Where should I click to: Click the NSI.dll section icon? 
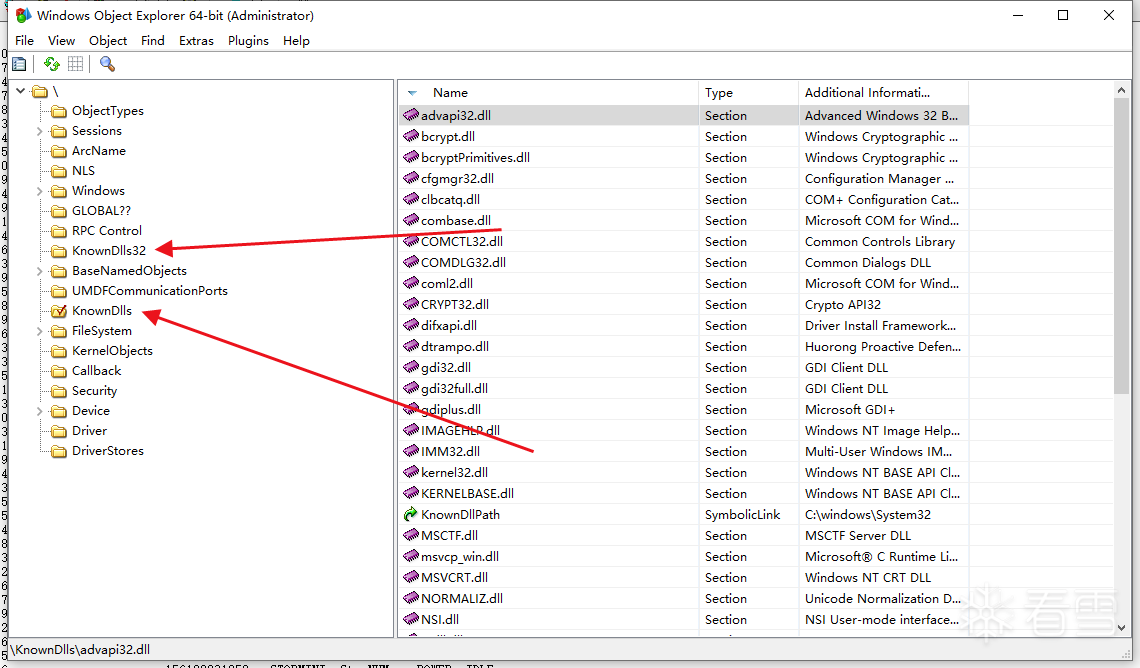click(411, 619)
